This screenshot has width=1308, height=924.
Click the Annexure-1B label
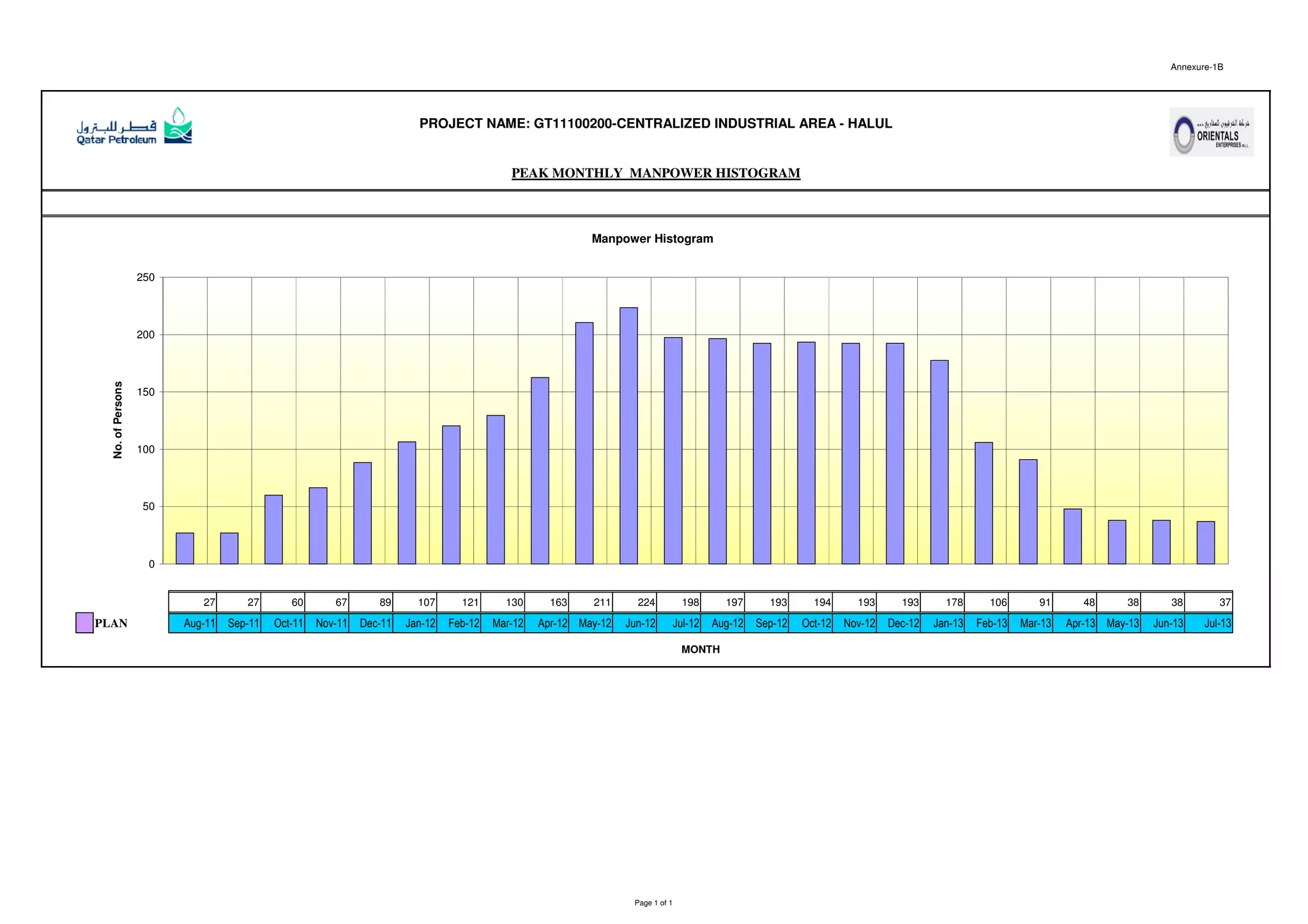click(x=1196, y=67)
